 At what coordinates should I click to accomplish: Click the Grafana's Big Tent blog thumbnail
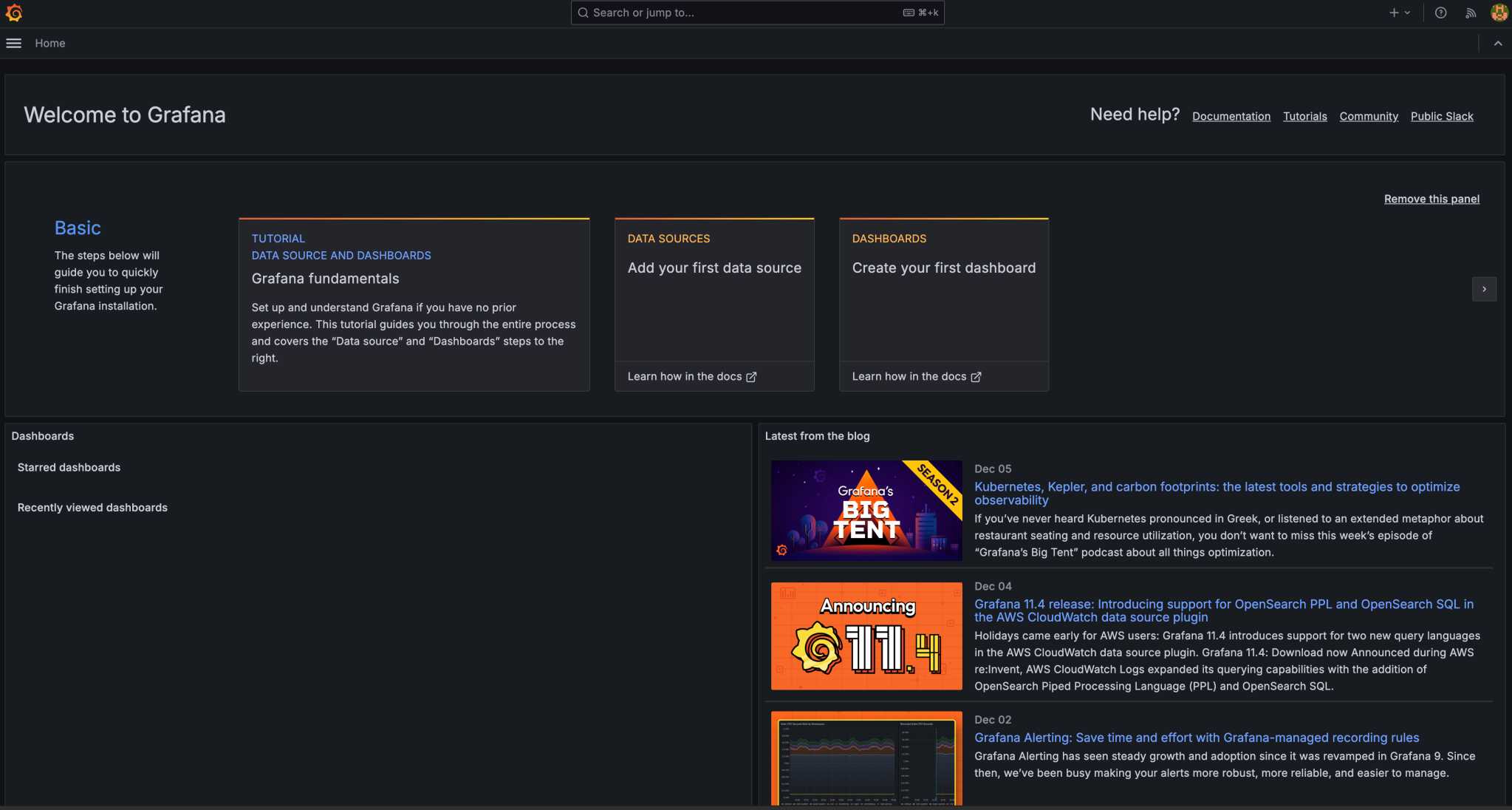(x=866, y=511)
